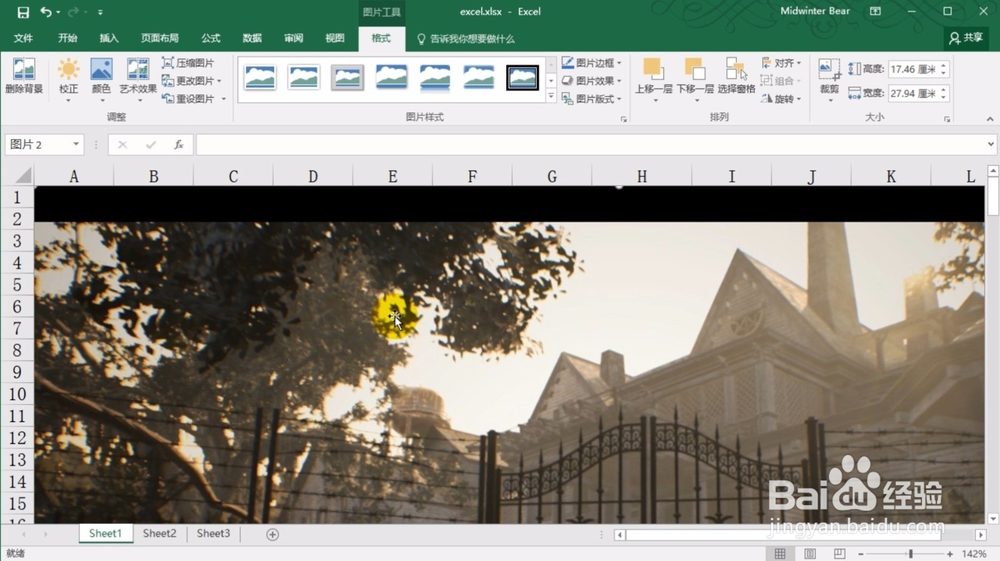Collapse the ribbon with the up chevron

pos(990,119)
